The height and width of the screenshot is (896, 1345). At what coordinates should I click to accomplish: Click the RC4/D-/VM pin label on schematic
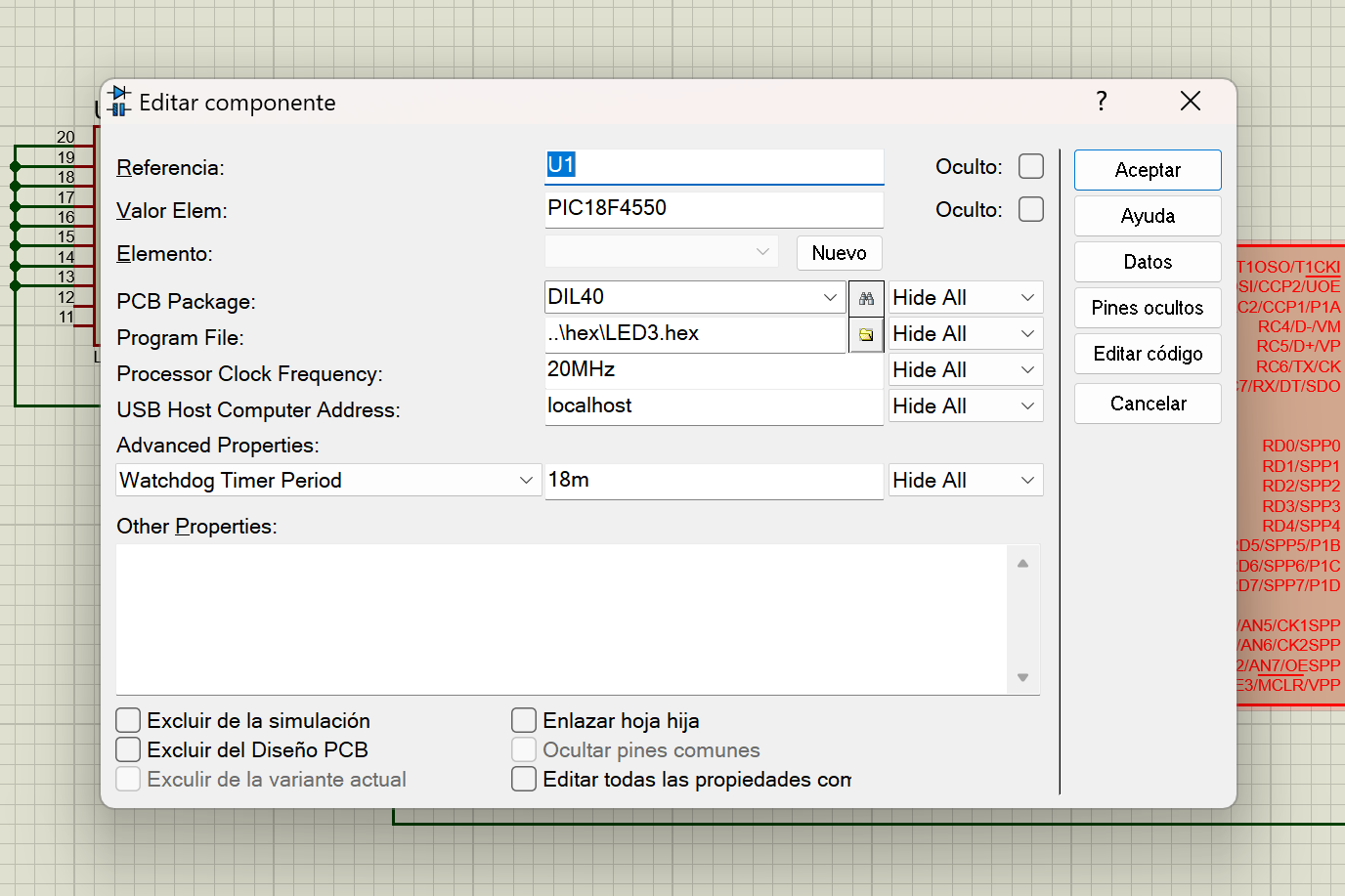click(1299, 326)
